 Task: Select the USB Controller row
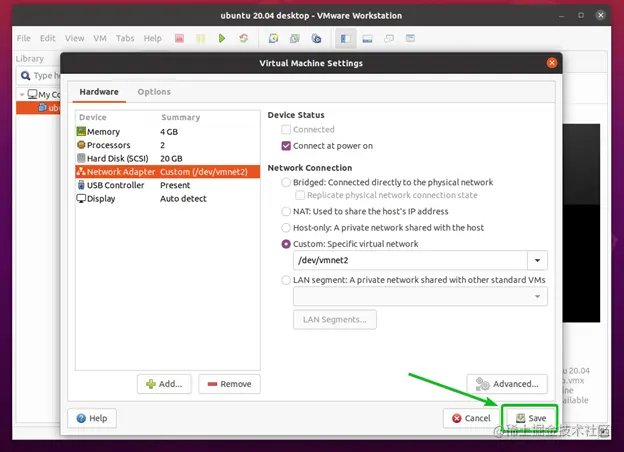(x=168, y=185)
